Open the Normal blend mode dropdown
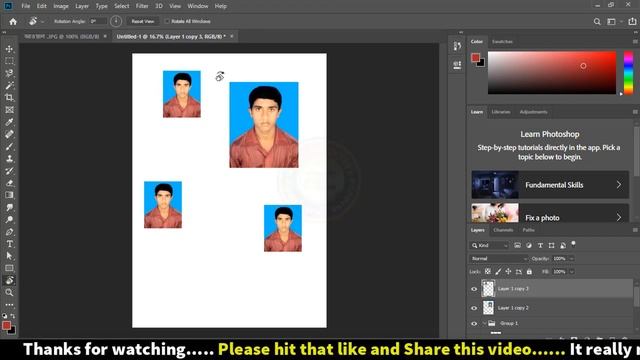 (499, 258)
